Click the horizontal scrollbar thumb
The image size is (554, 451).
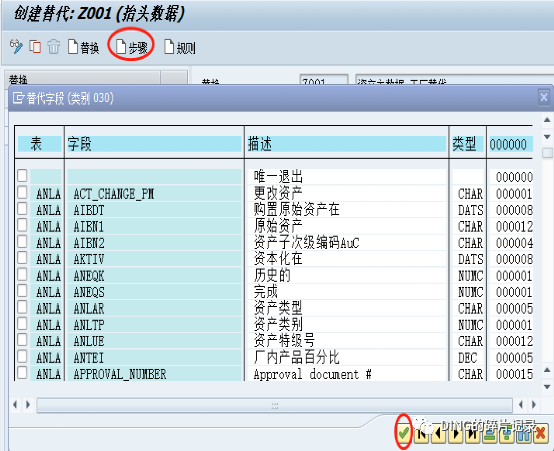pyautogui.click(x=275, y=405)
